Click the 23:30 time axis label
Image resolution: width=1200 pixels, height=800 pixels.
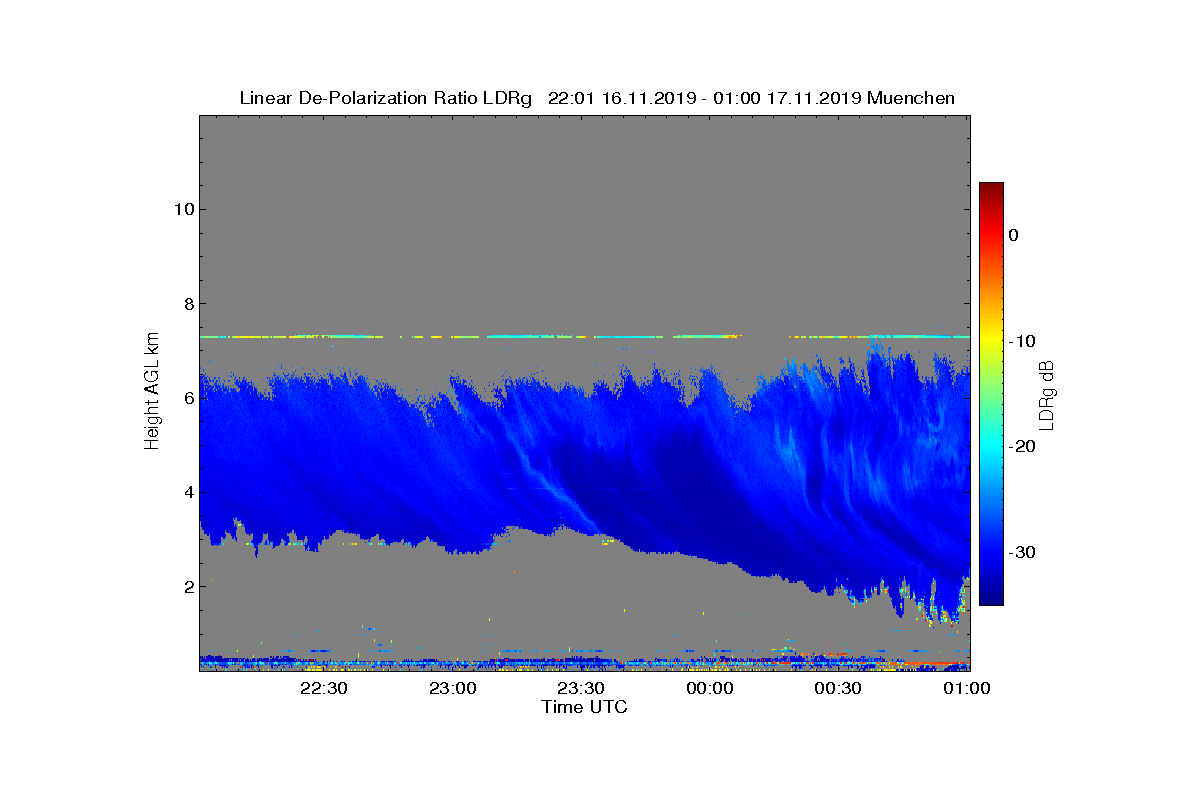pos(581,689)
